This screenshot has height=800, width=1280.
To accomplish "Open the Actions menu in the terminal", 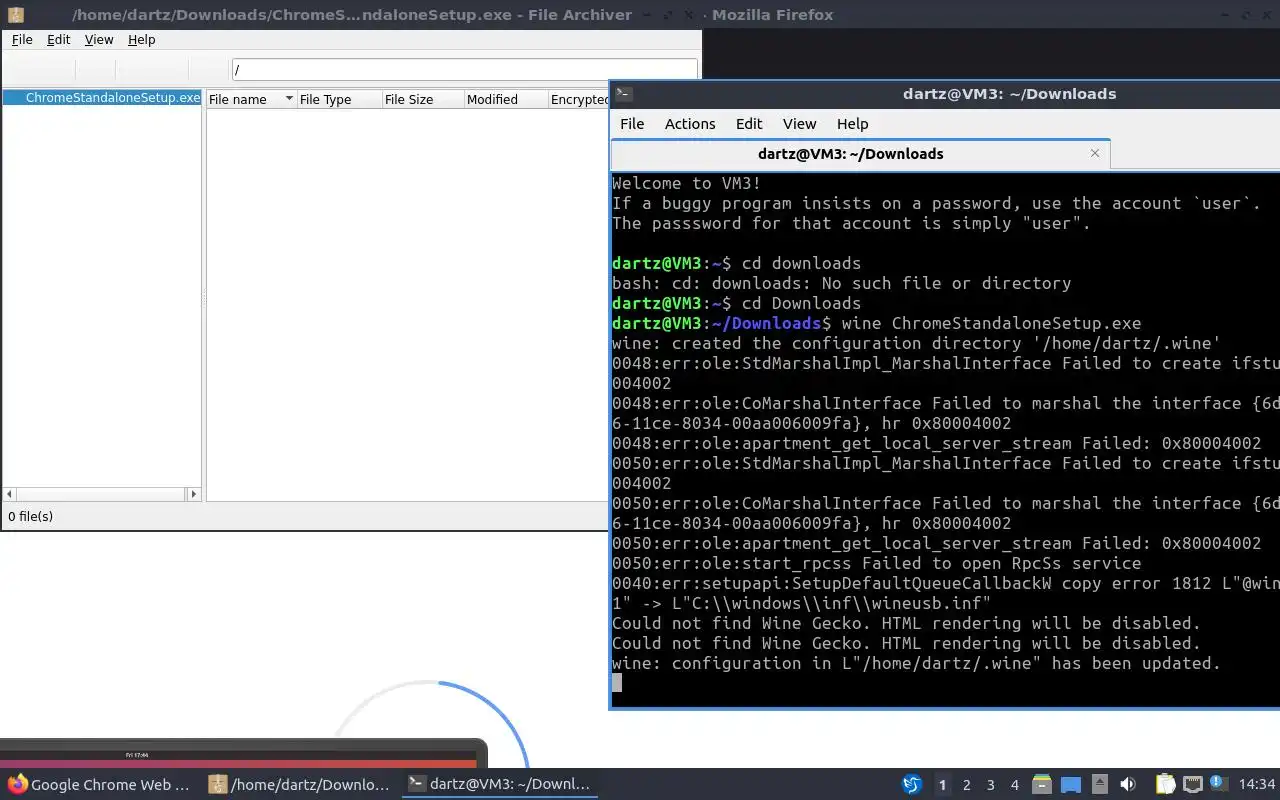I will [690, 124].
